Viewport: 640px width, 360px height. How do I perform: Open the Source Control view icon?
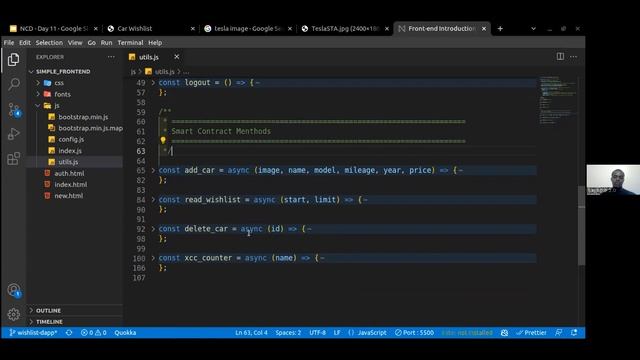(x=14, y=110)
